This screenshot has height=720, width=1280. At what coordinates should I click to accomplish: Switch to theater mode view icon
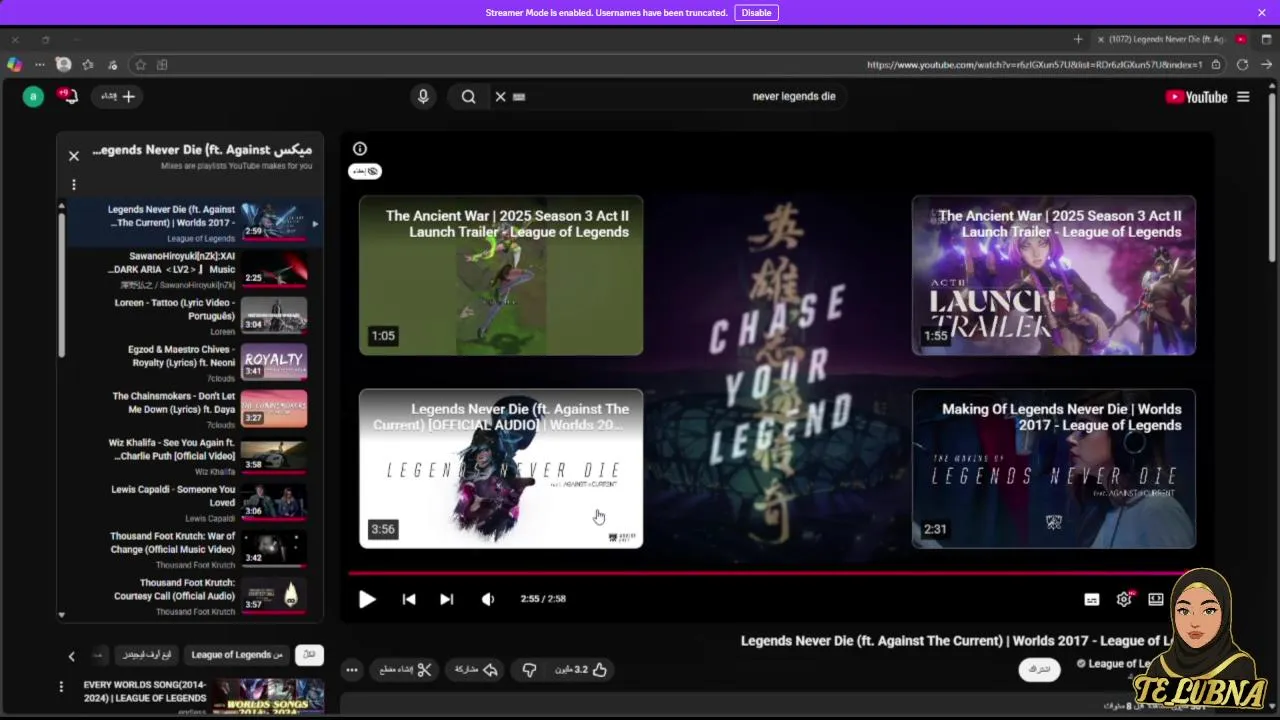(x=1156, y=599)
